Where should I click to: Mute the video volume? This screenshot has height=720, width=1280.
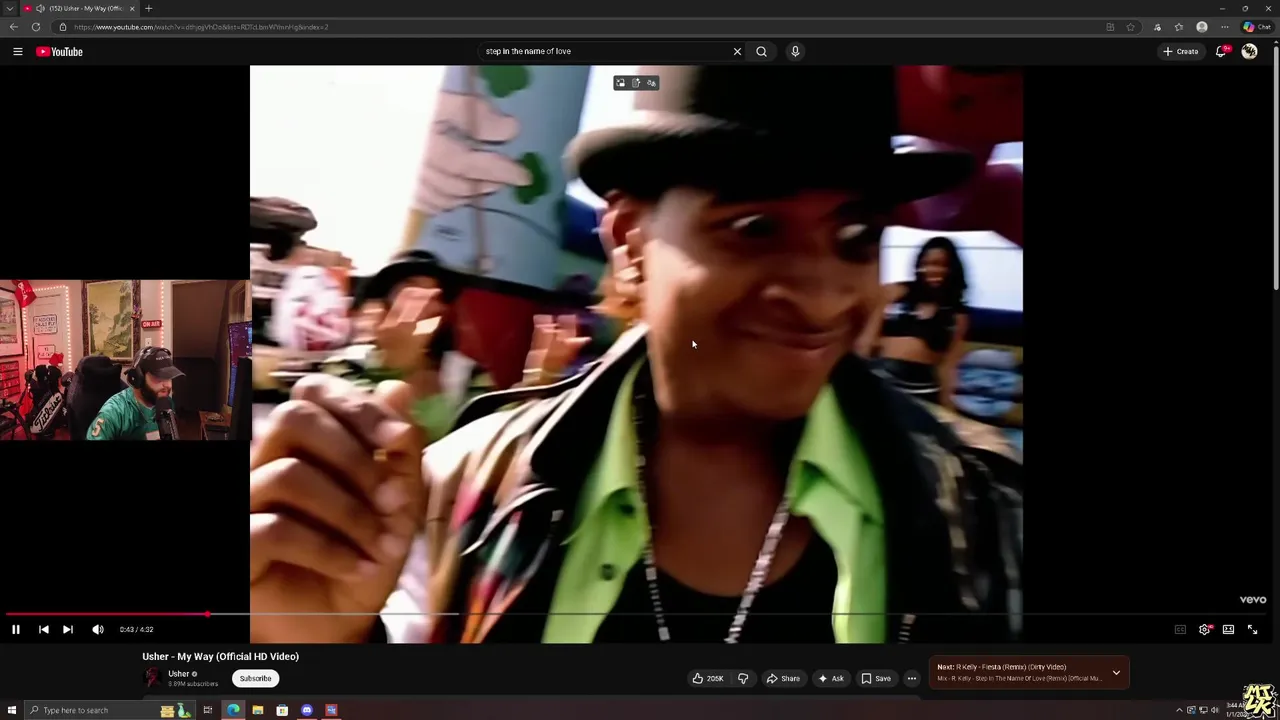coord(98,629)
